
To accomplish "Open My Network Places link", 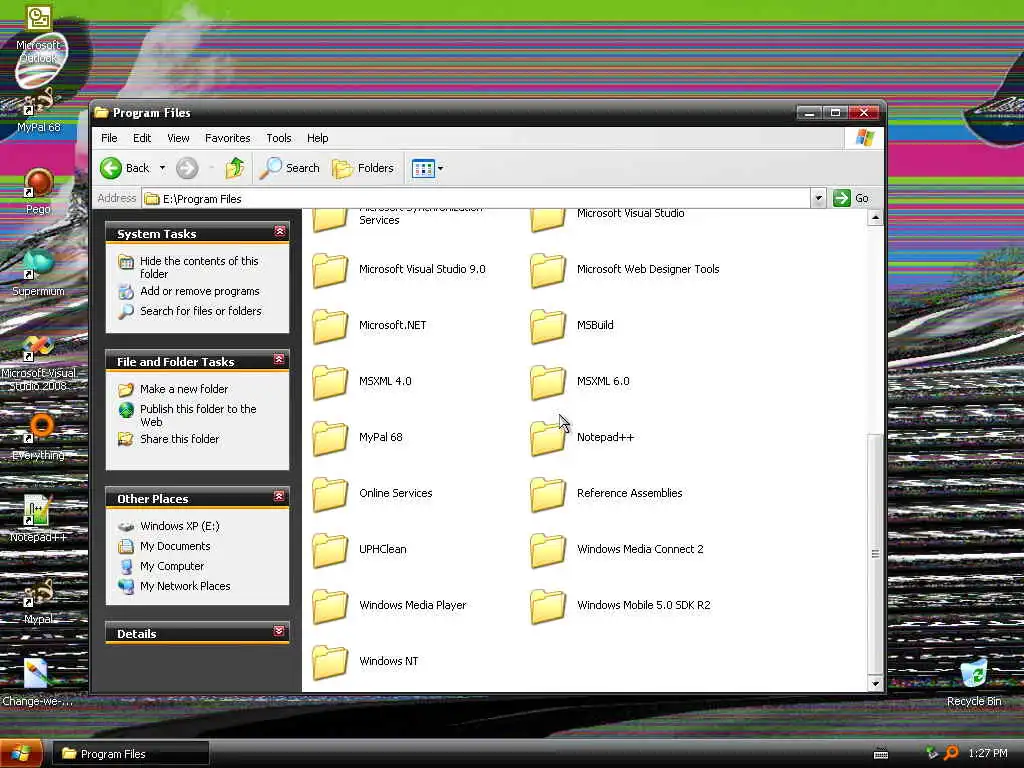I will [185, 586].
